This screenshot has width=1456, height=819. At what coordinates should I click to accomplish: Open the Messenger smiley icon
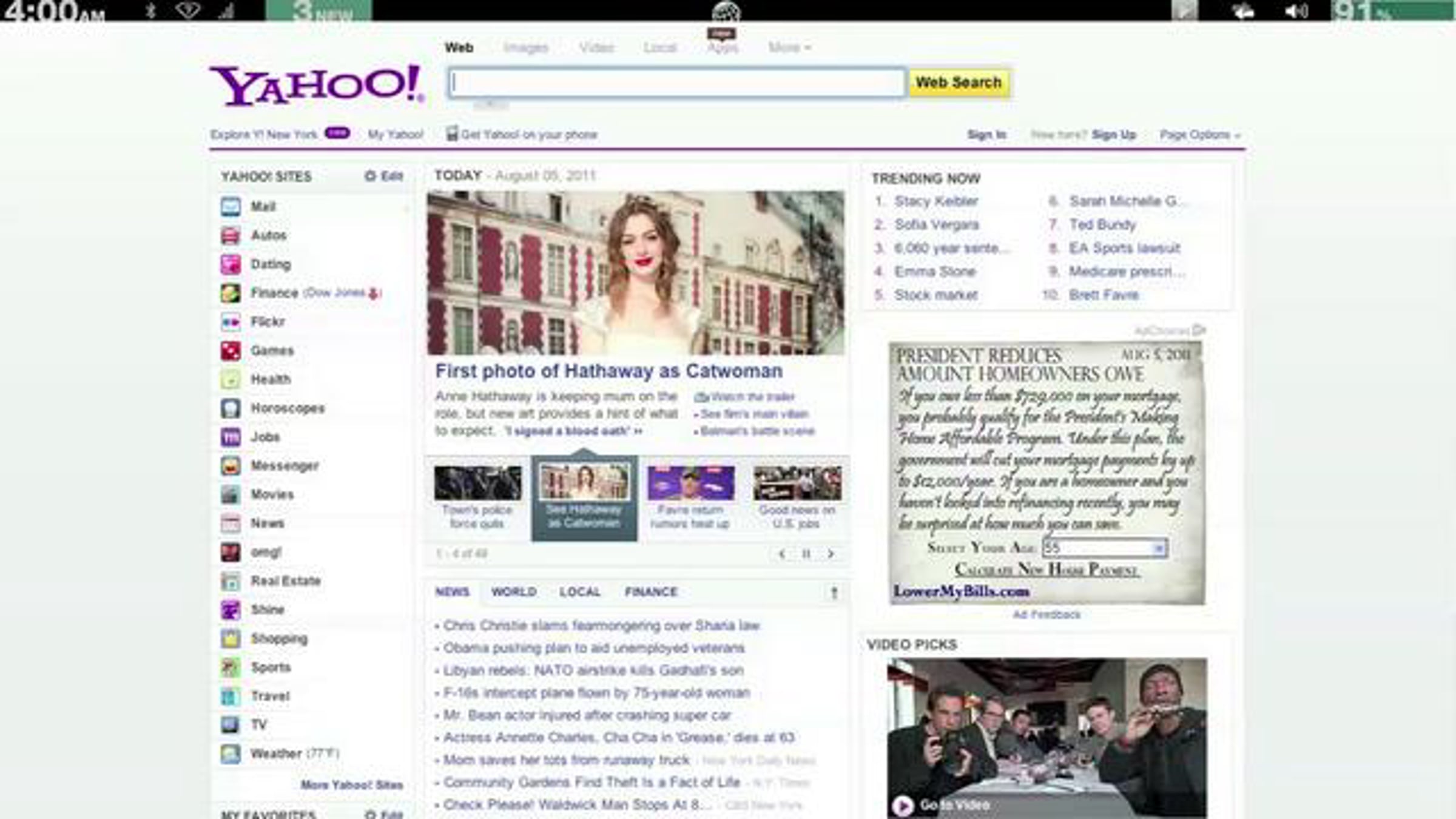point(231,466)
